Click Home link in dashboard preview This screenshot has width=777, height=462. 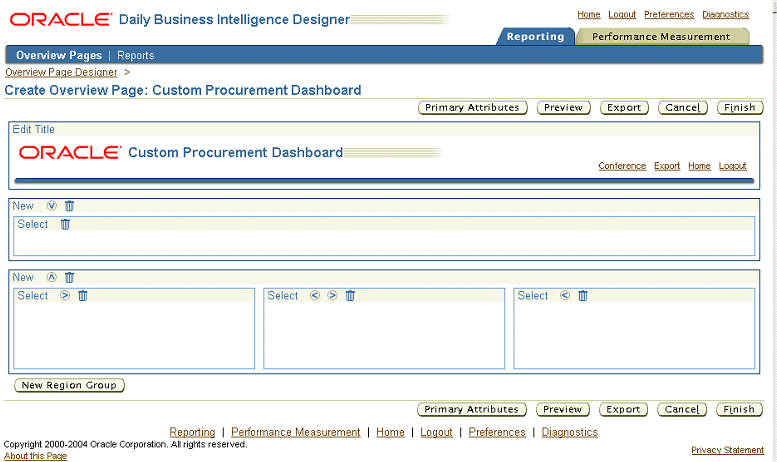pyautogui.click(x=699, y=166)
